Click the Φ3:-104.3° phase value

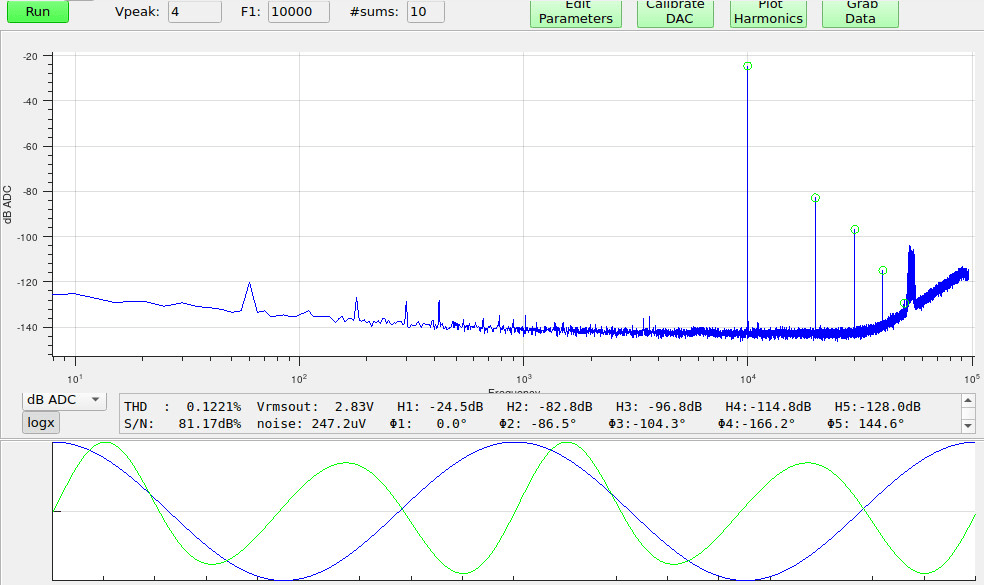point(647,424)
